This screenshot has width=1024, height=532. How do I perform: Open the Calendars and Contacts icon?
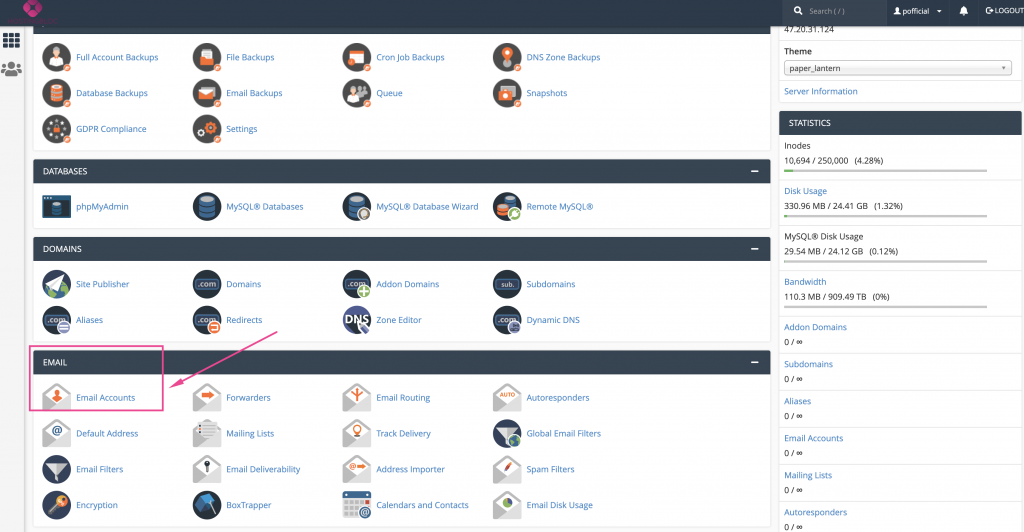(357, 505)
